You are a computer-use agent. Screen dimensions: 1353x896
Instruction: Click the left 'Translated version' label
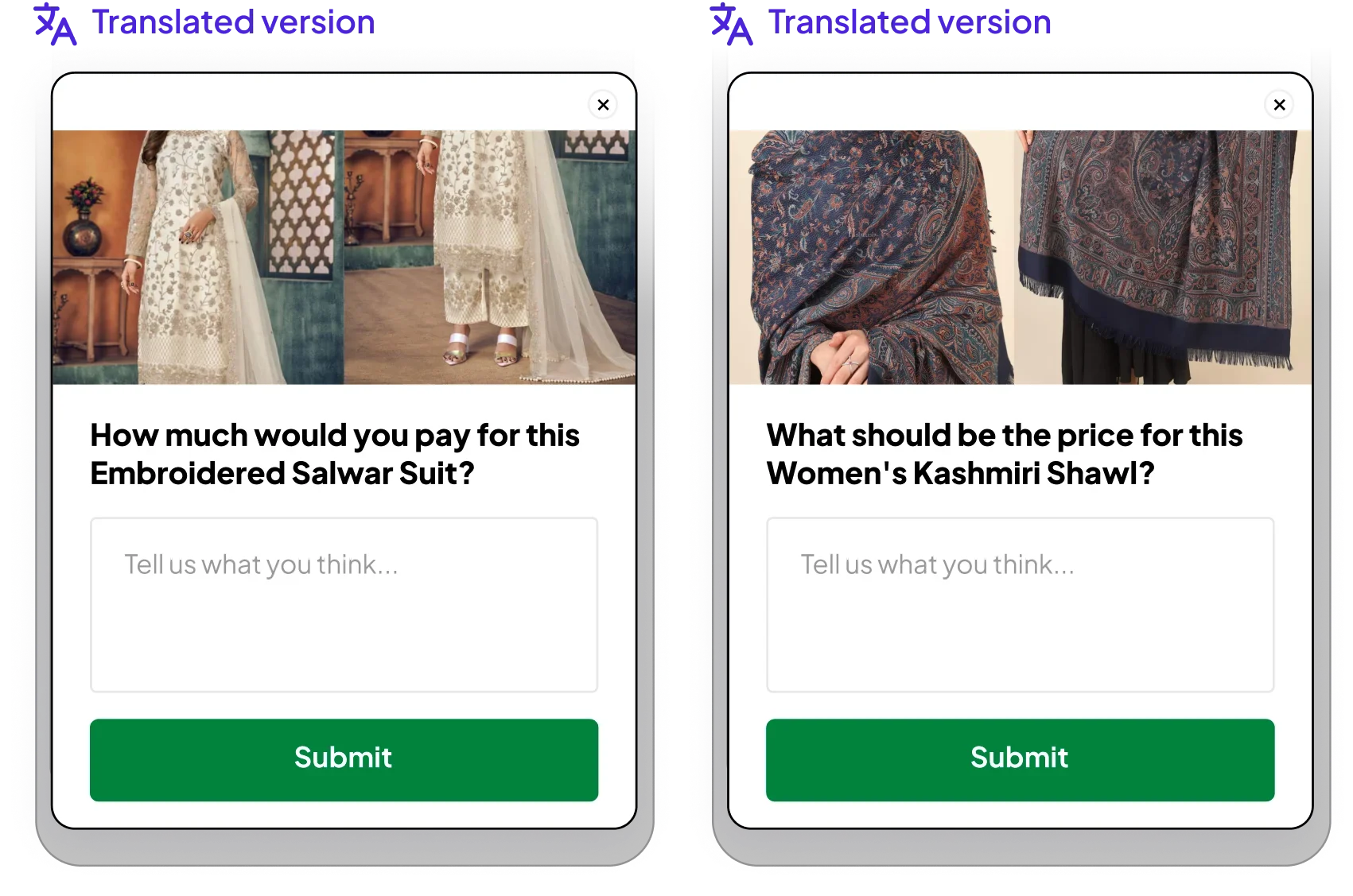click(233, 22)
